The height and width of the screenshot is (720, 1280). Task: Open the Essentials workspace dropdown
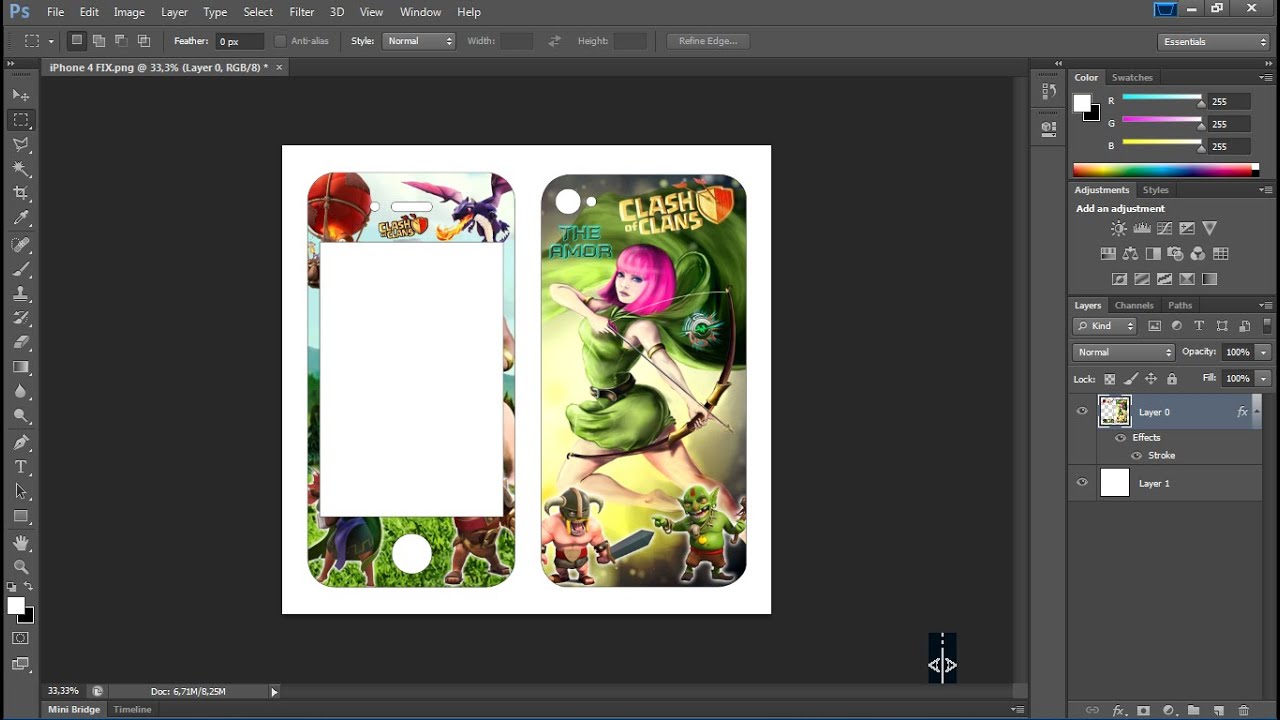[x=1214, y=42]
